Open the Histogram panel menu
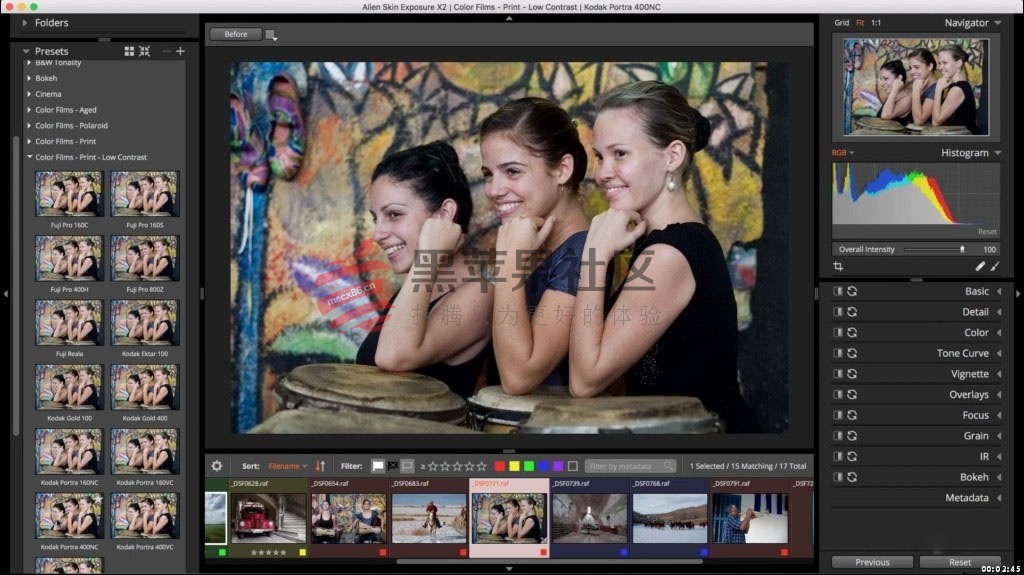The image size is (1024, 575). [998, 153]
